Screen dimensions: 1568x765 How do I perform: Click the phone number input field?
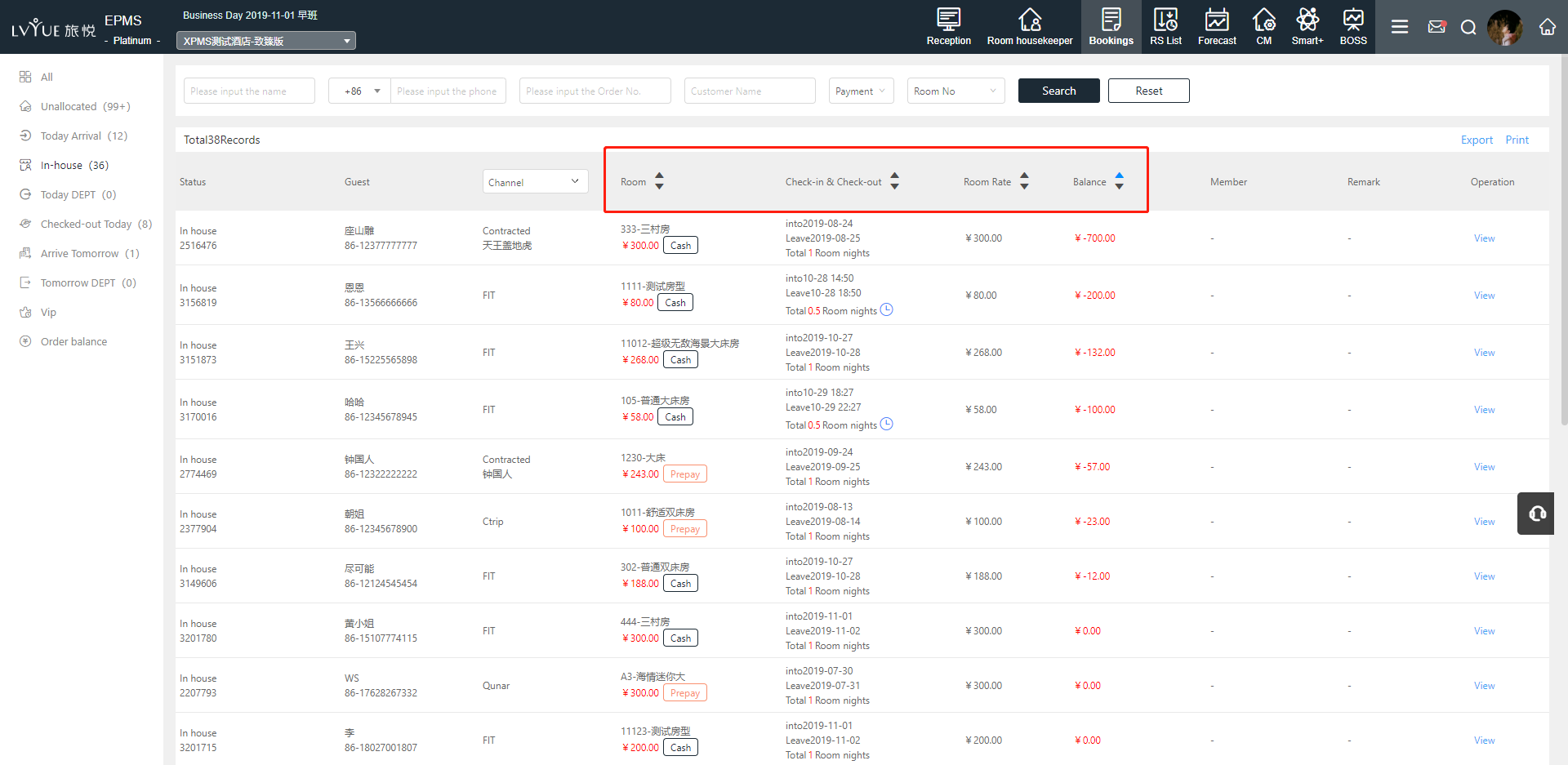click(448, 91)
